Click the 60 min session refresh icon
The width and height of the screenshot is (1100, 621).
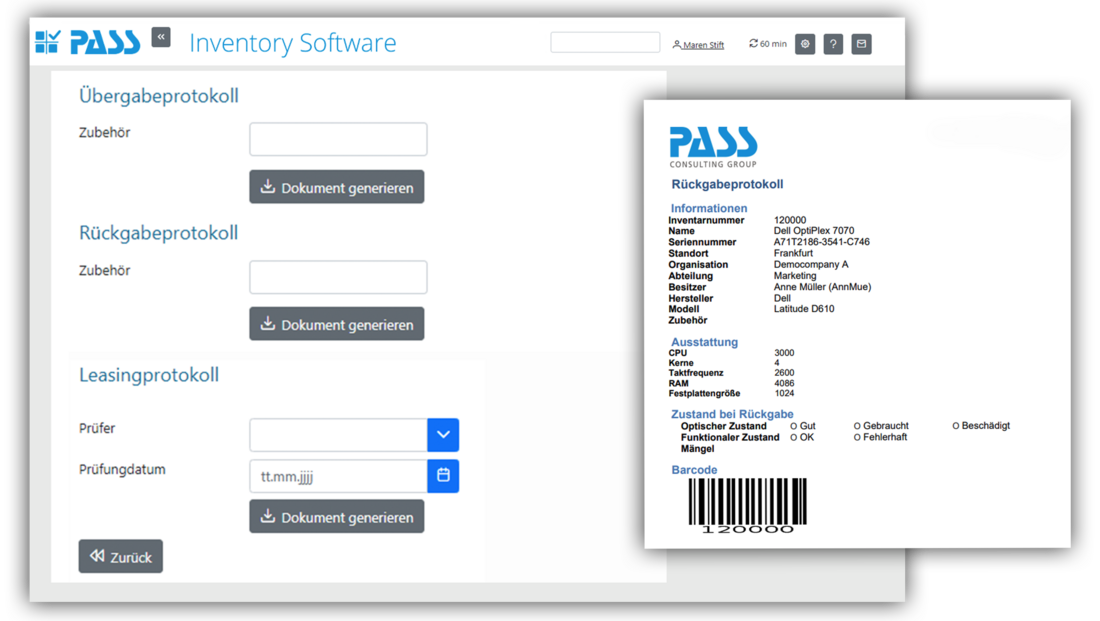[x=752, y=43]
